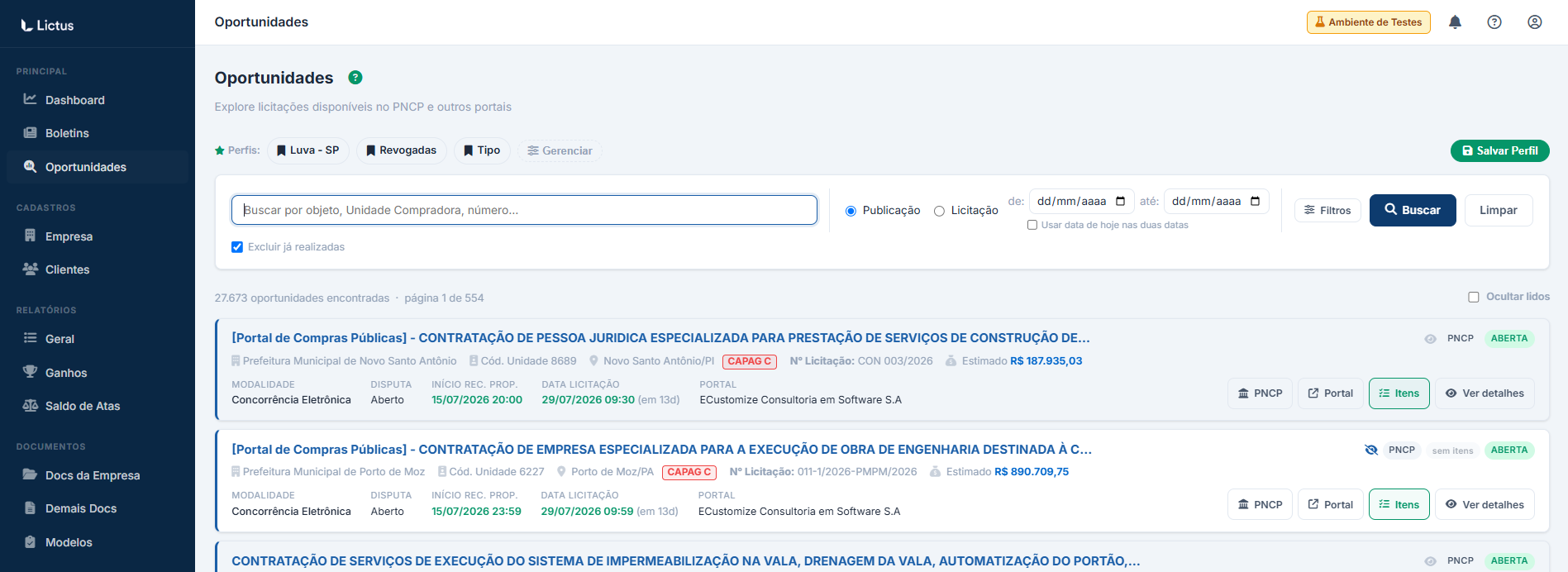Open Boletins in the sidebar

tap(98, 133)
